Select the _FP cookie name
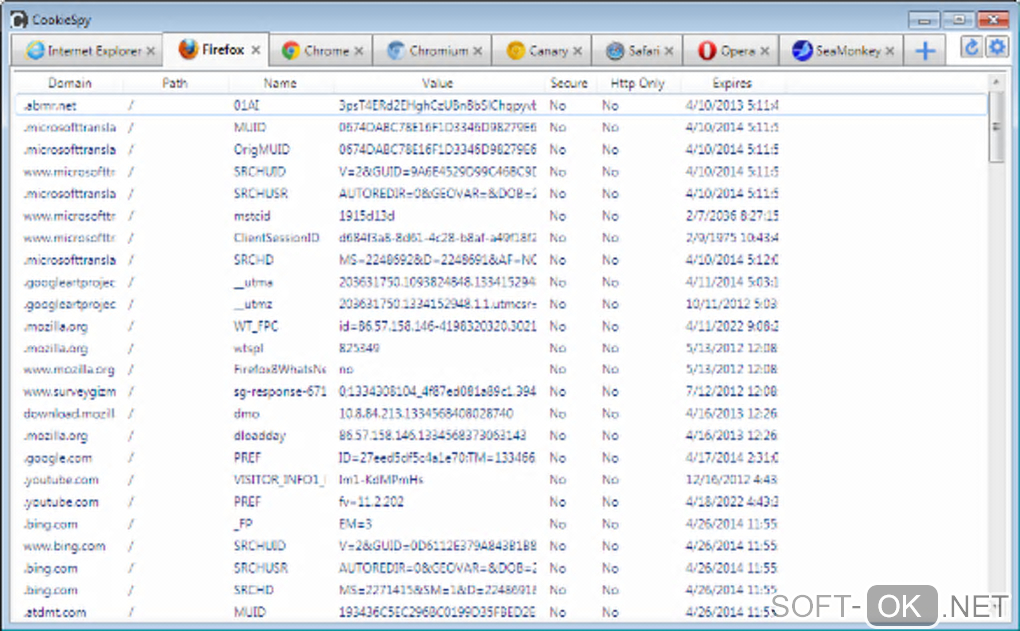This screenshot has height=631, width=1020. (243, 524)
